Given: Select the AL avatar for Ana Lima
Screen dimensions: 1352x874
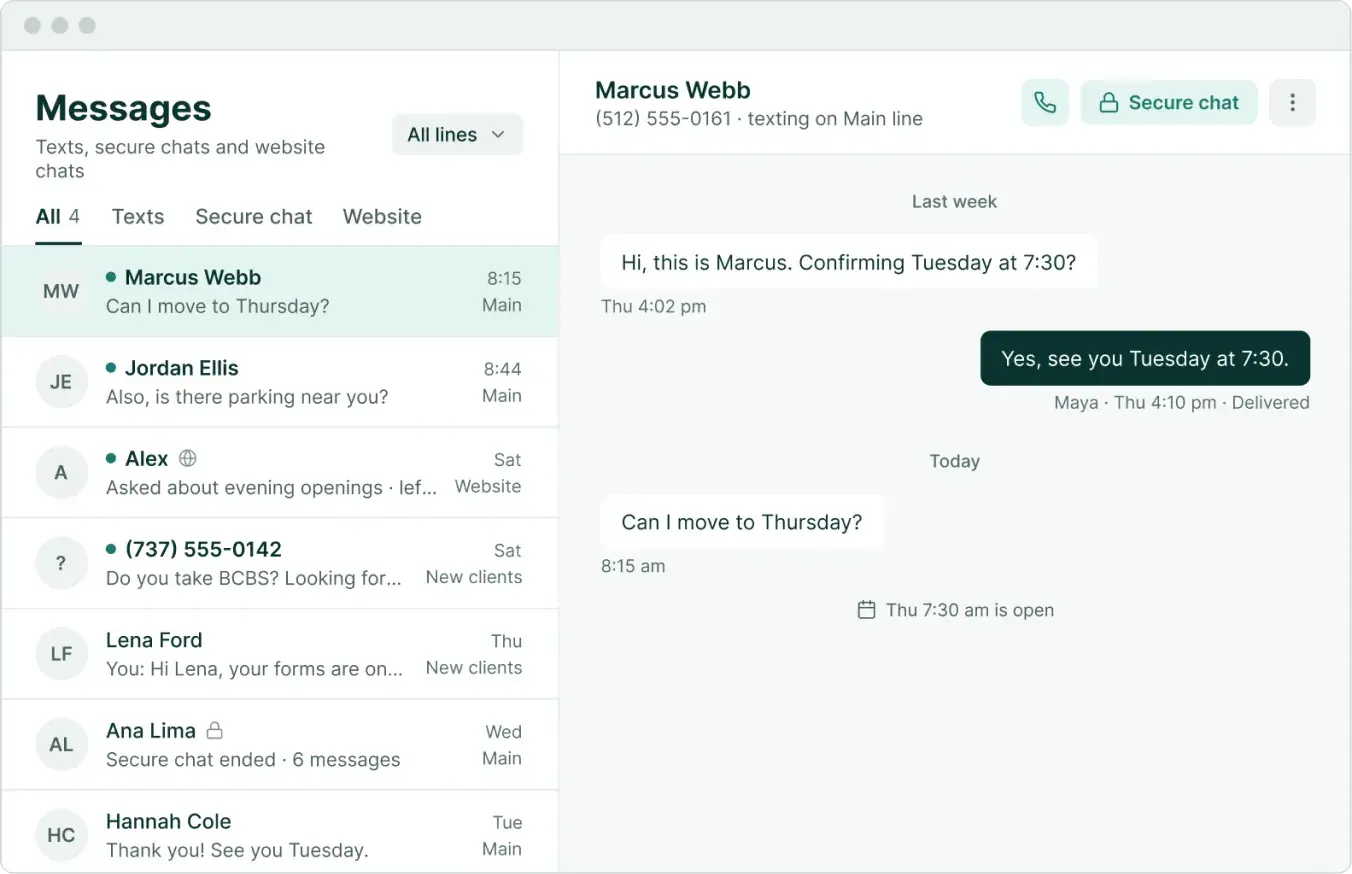Looking at the screenshot, I should pos(61,744).
